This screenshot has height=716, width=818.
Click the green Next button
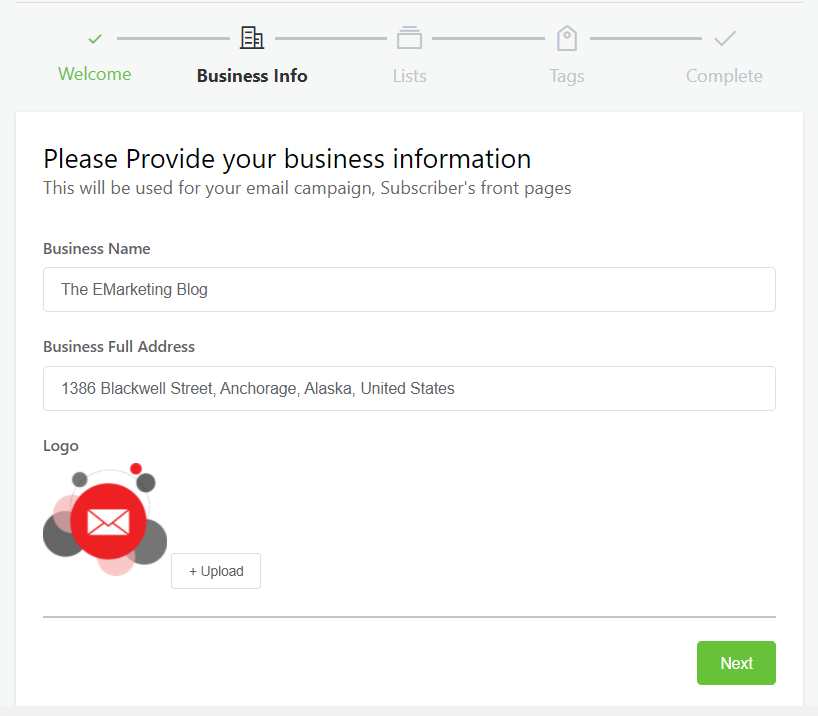coord(736,663)
